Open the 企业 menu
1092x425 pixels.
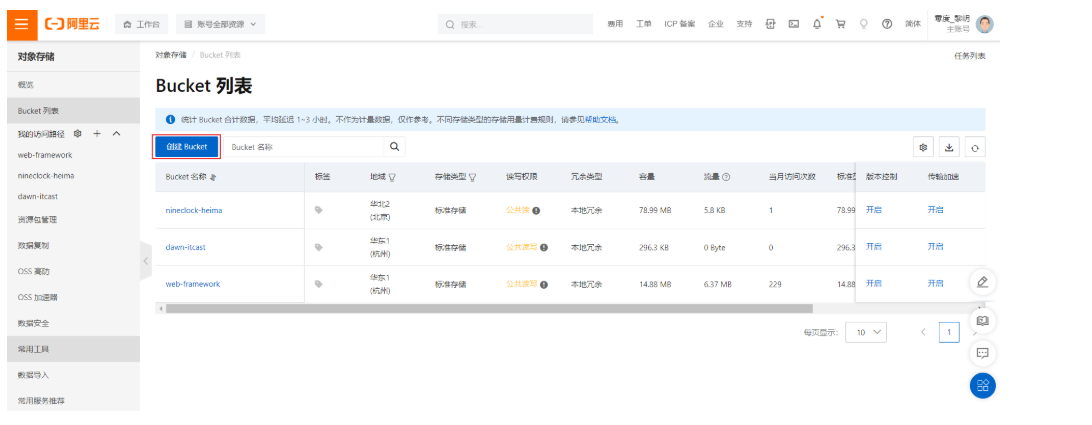[716, 24]
